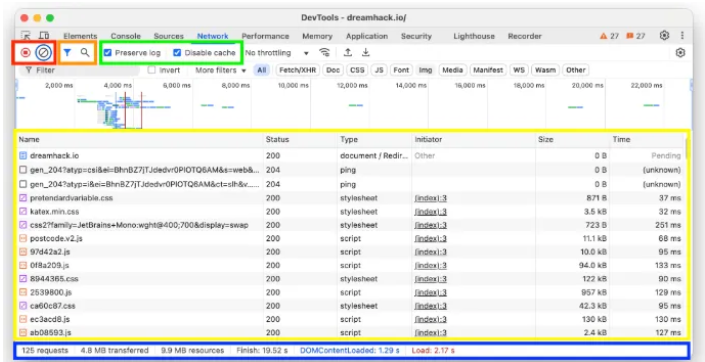
Task: Click the pretendardvariable.css stylesheet icon
Action: click(x=23, y=198)
